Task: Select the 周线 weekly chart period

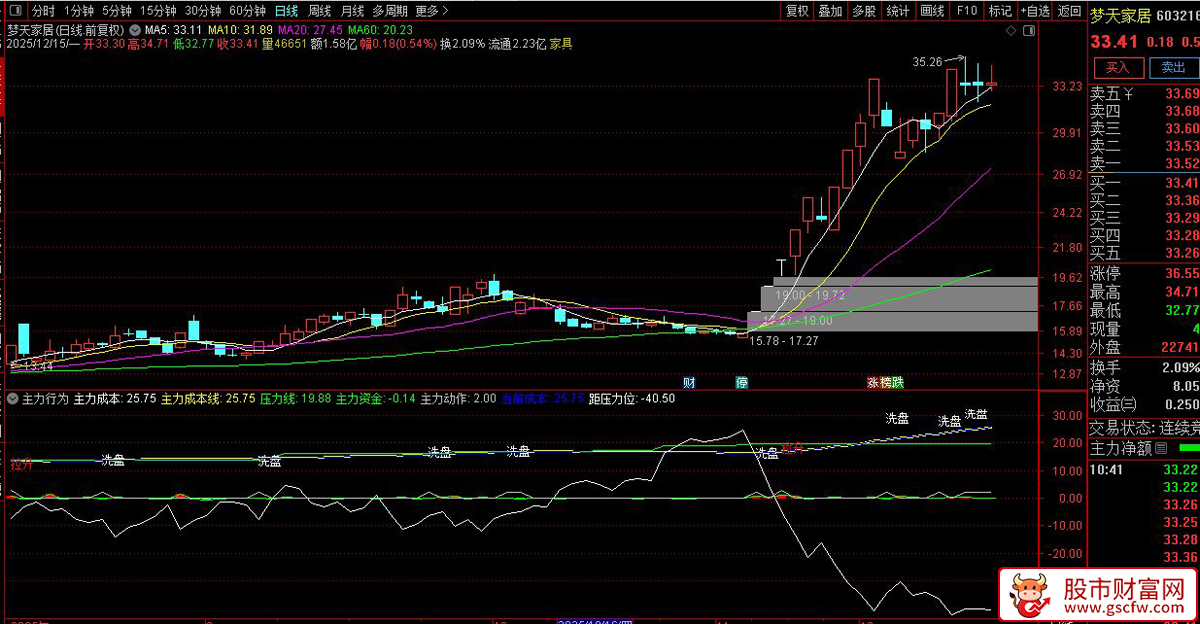Action: (319, 11)
